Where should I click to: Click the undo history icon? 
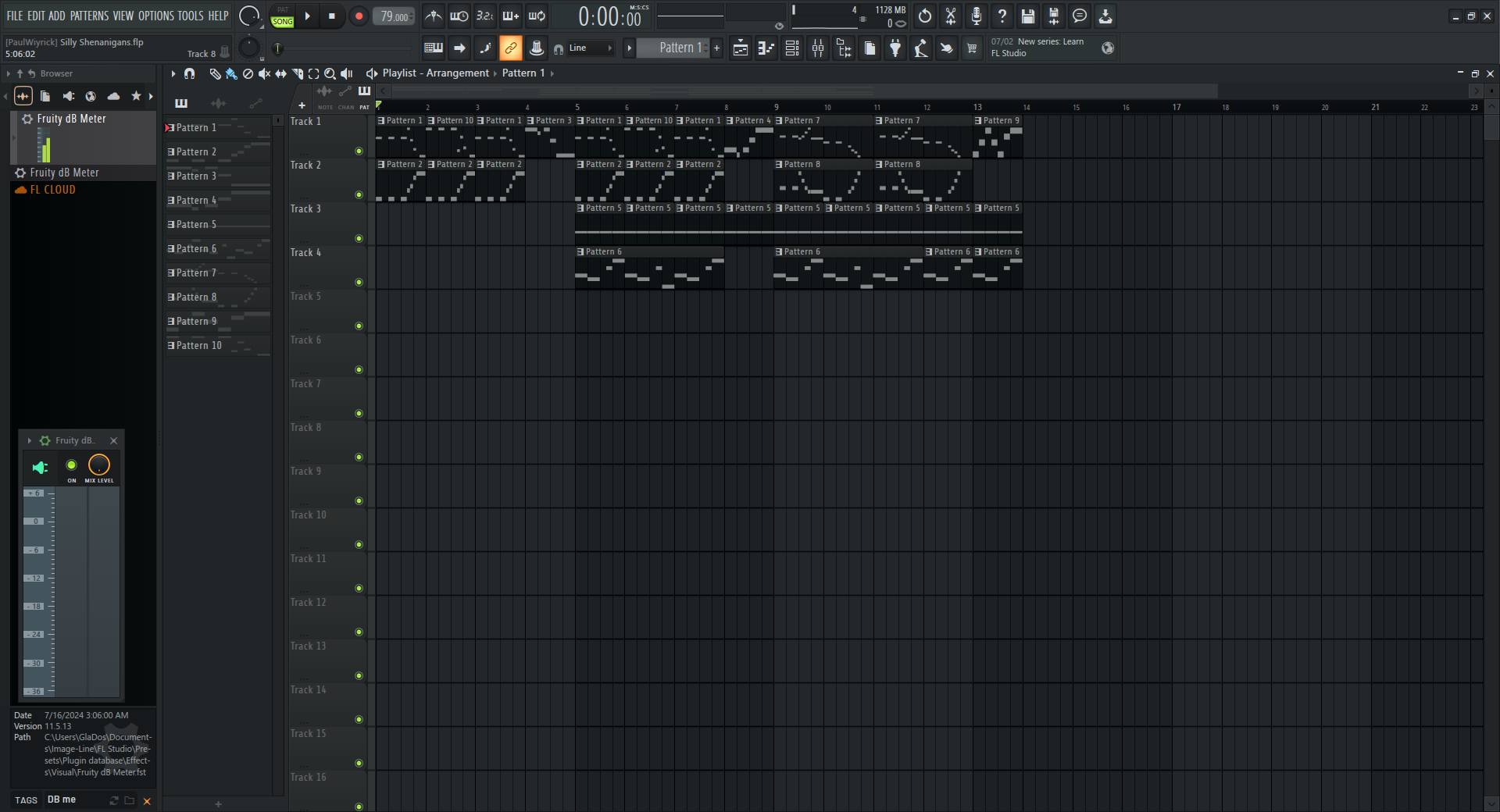[925, 16]
